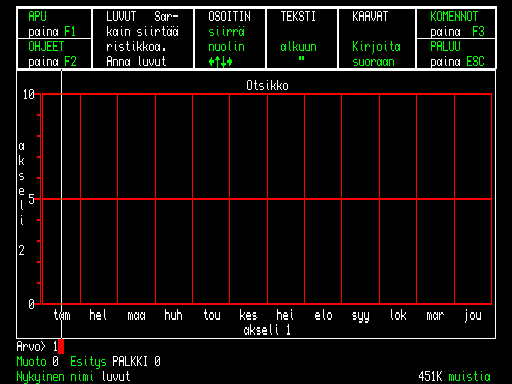Select the tam month label
512x384 pixels.
pyautogui.click(x=62, y=315)
